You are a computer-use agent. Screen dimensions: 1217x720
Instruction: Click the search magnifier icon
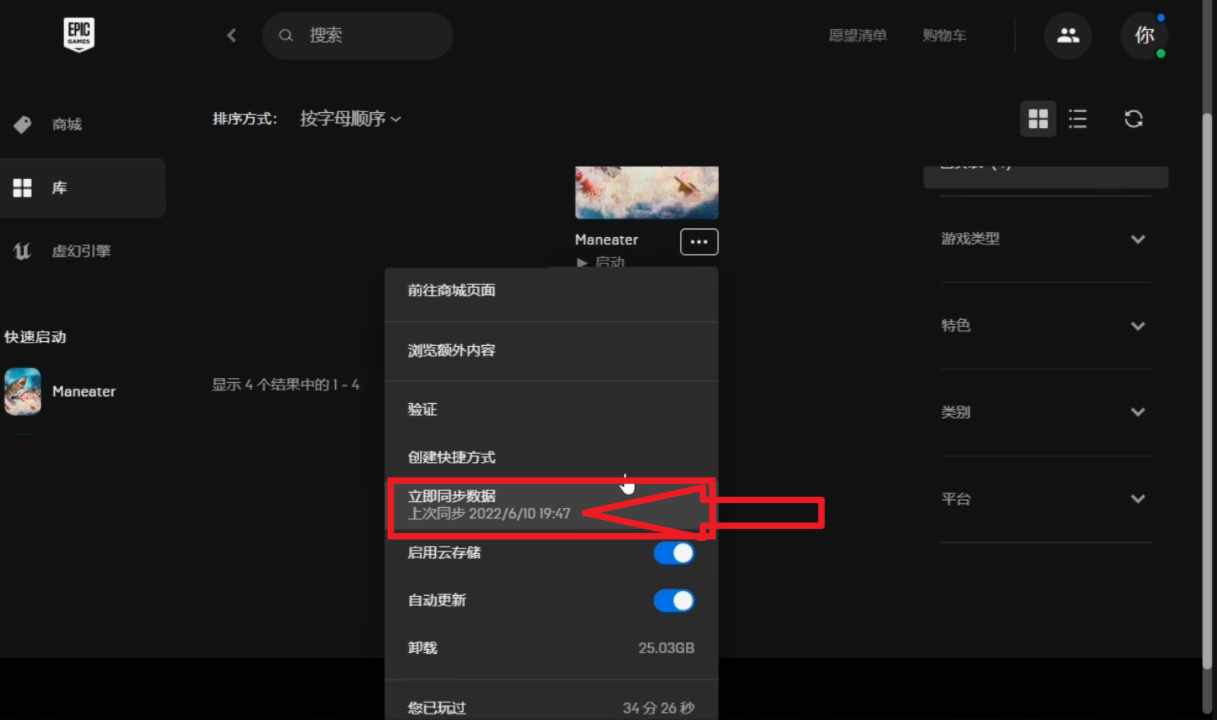(286, 36)
